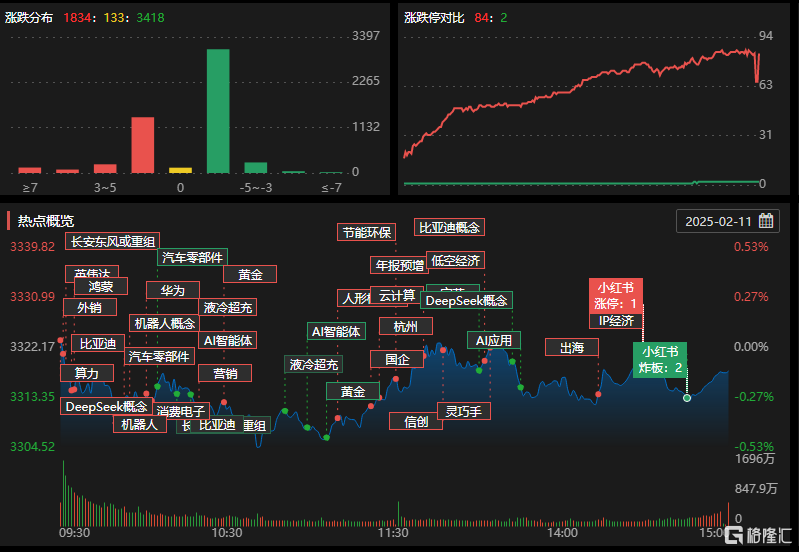Select the red 黄金 tag near top

tap(250, 274)
